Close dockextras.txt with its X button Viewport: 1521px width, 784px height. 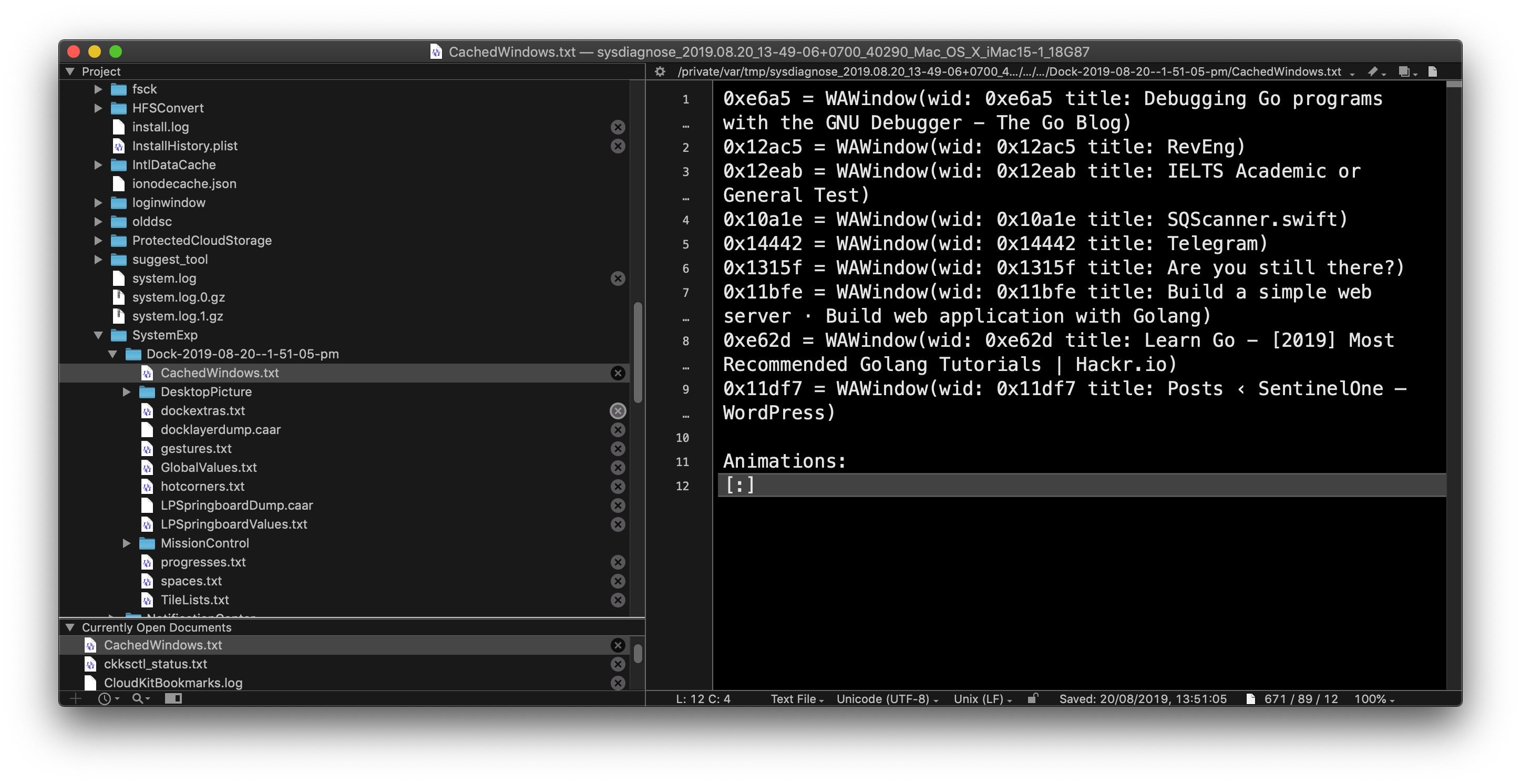[x=618, y=411]
